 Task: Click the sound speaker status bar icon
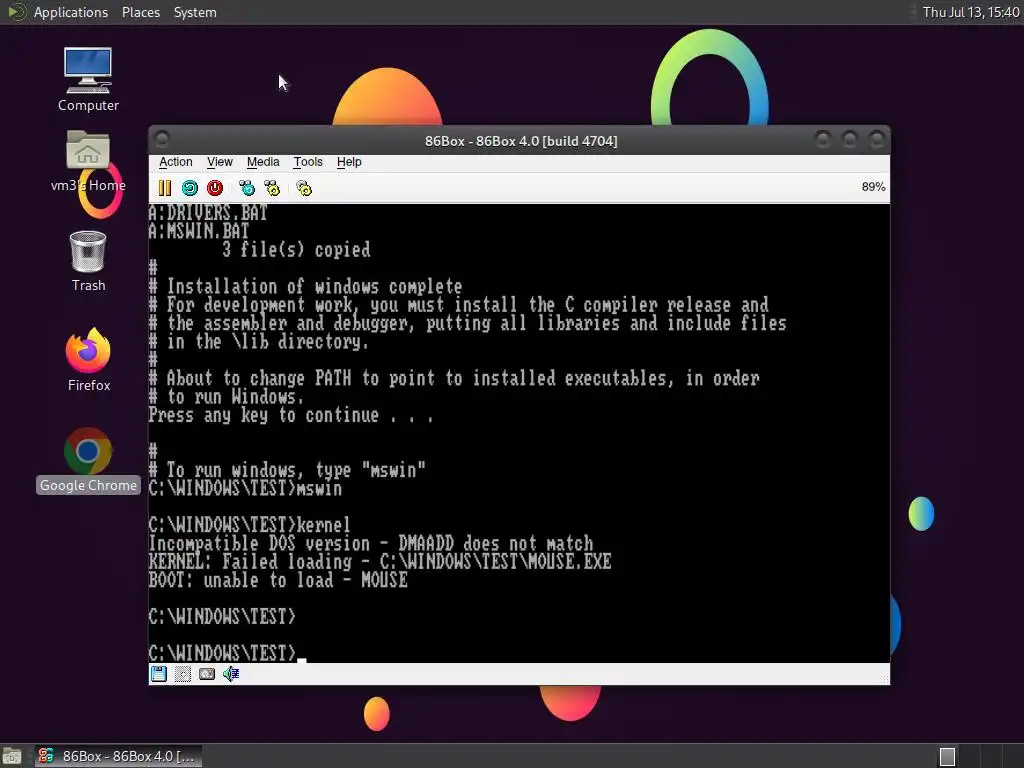click(x=231, y=674)
